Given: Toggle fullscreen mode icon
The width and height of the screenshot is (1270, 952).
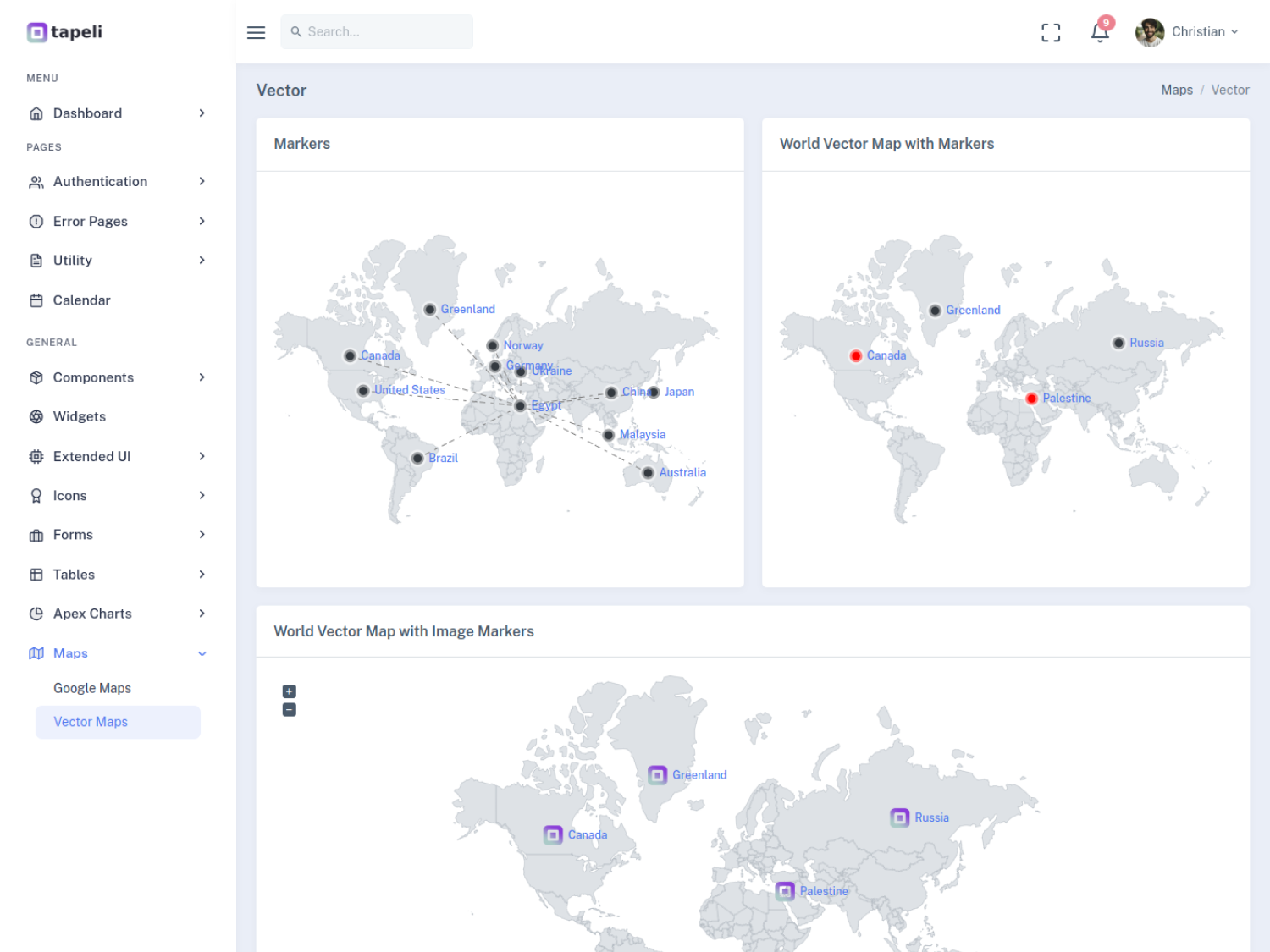Looking at the screenshot, I should [x=1051, y=32].
